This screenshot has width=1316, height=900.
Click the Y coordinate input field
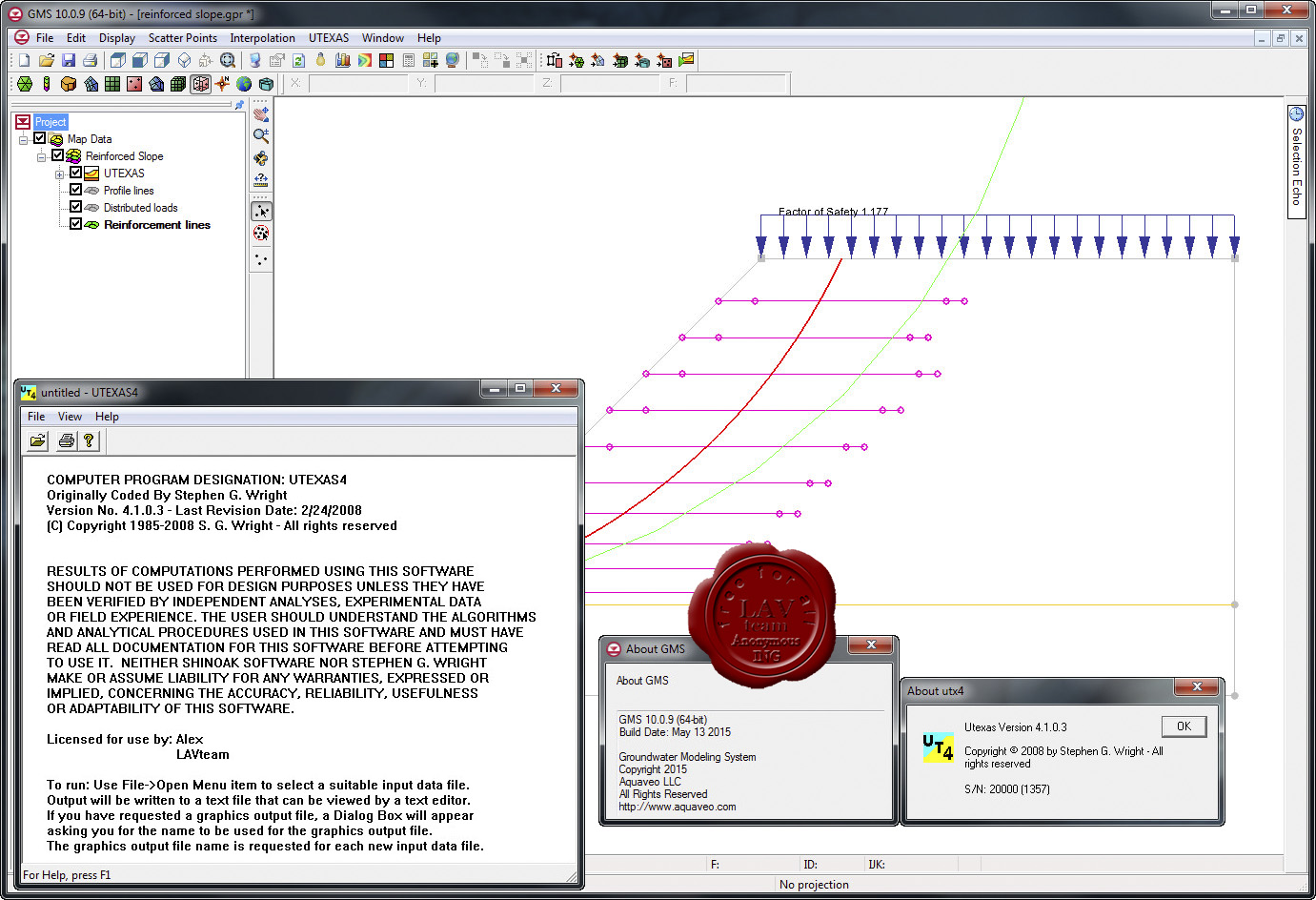point(484,84)
